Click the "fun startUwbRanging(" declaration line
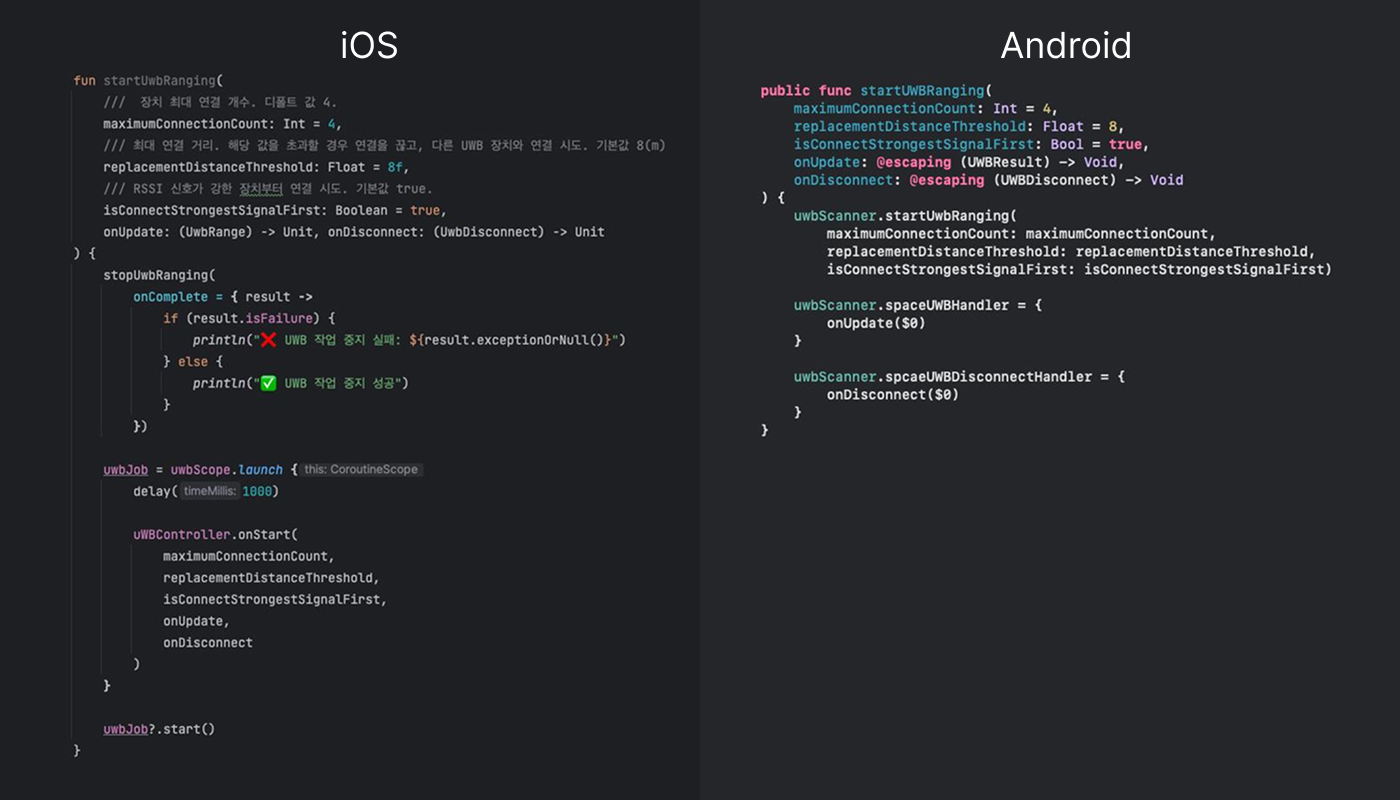This screenshot has height=800, width=1400. coord(149,80)
